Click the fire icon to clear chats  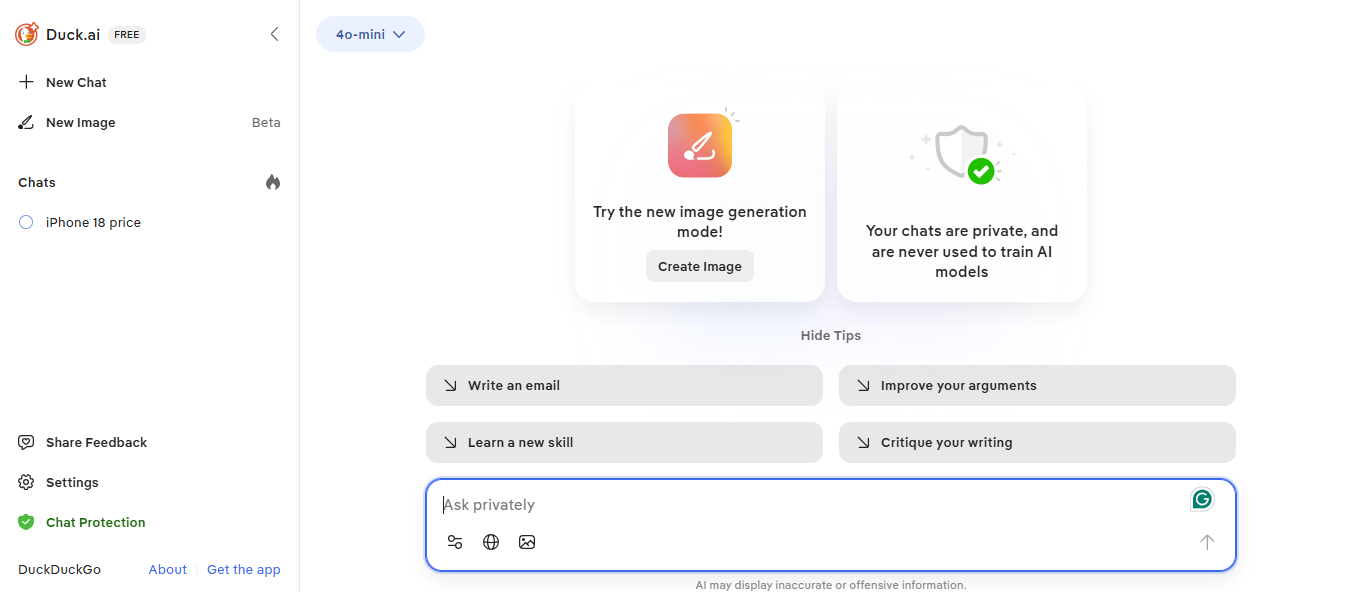pos(273,182)
